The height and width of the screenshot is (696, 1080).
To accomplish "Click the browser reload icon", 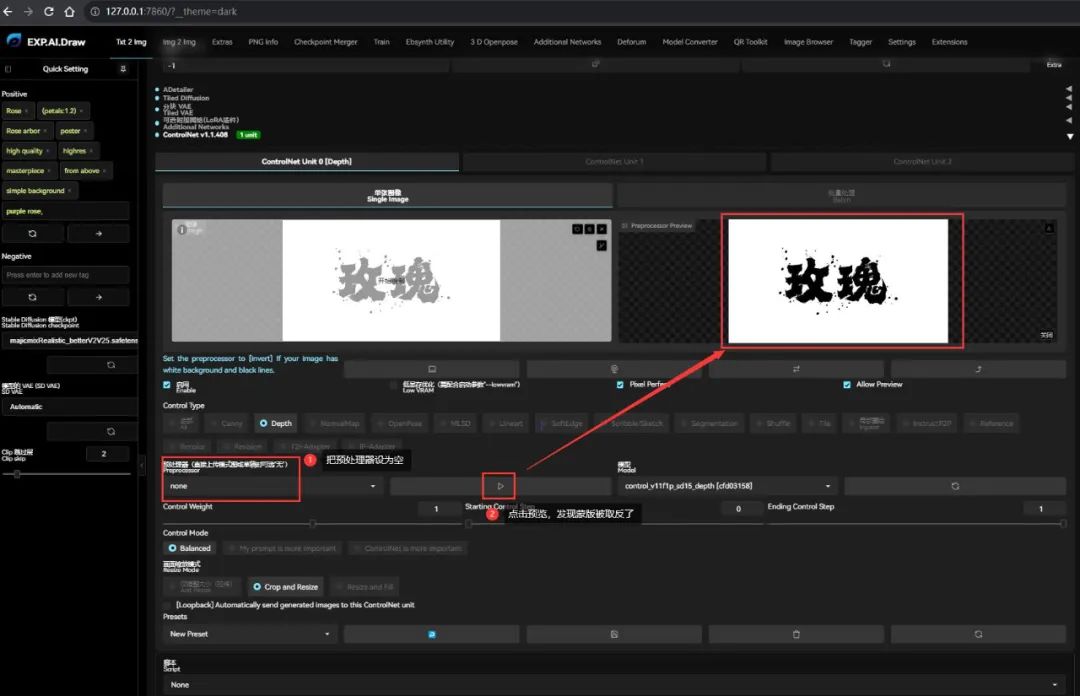I will [x=48, y=11].
